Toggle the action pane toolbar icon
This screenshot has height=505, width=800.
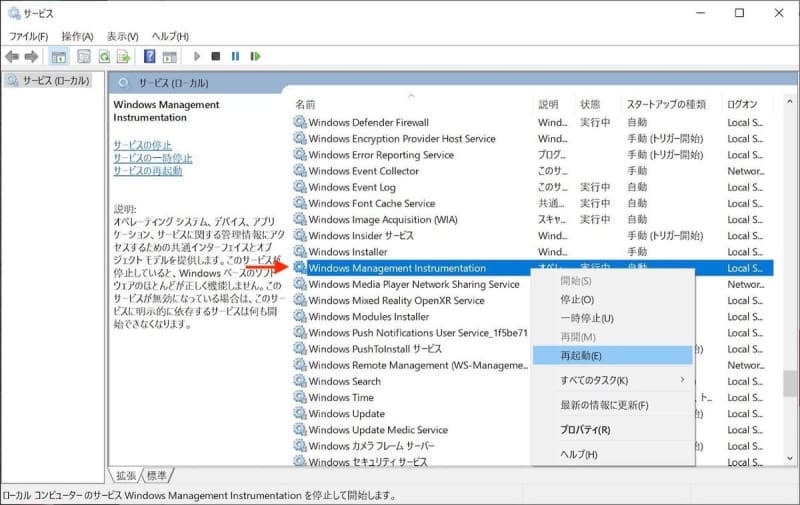click(169, 57)
